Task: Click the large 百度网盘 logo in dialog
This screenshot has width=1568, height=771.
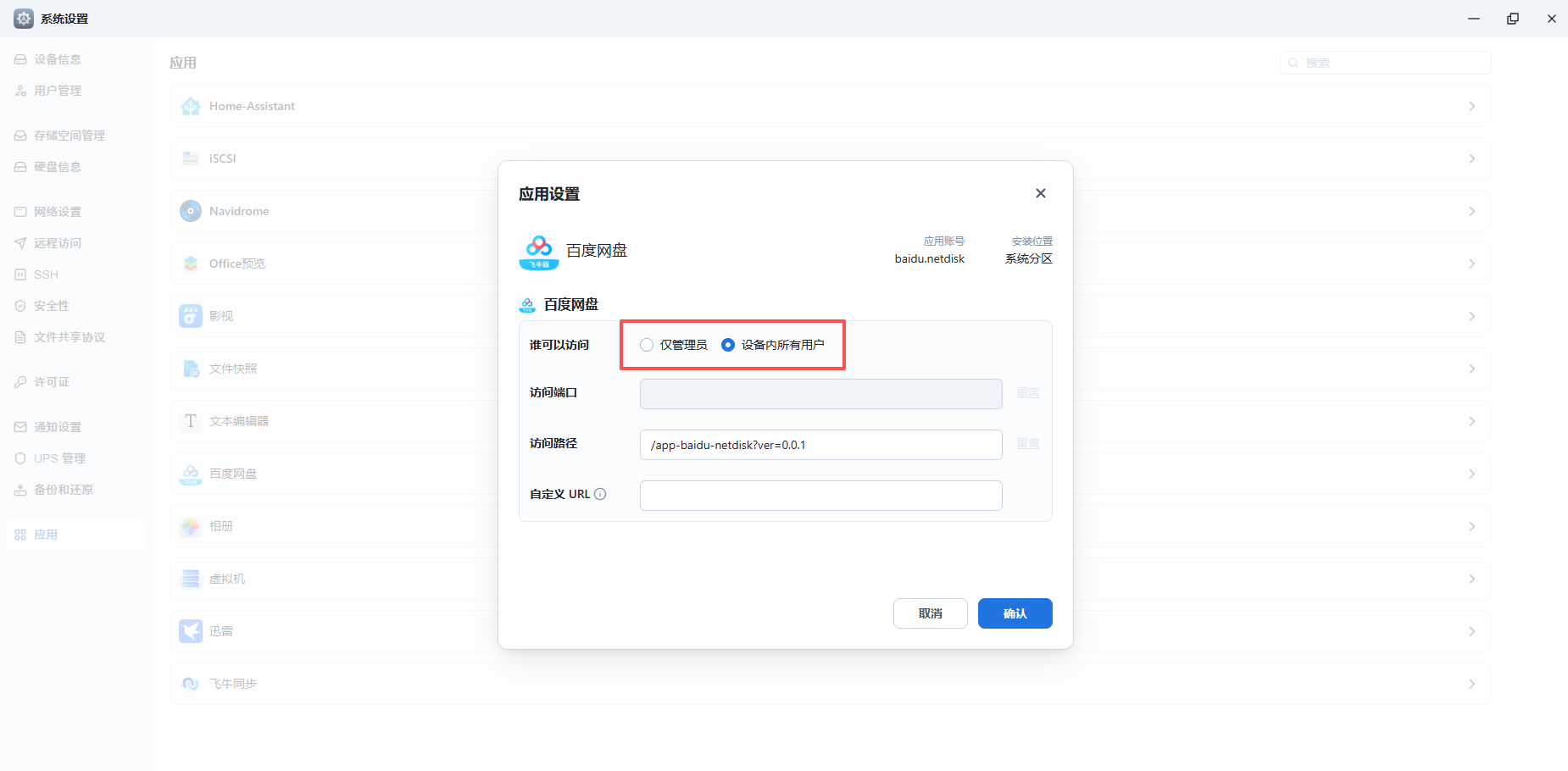Action: pos(539,252)
